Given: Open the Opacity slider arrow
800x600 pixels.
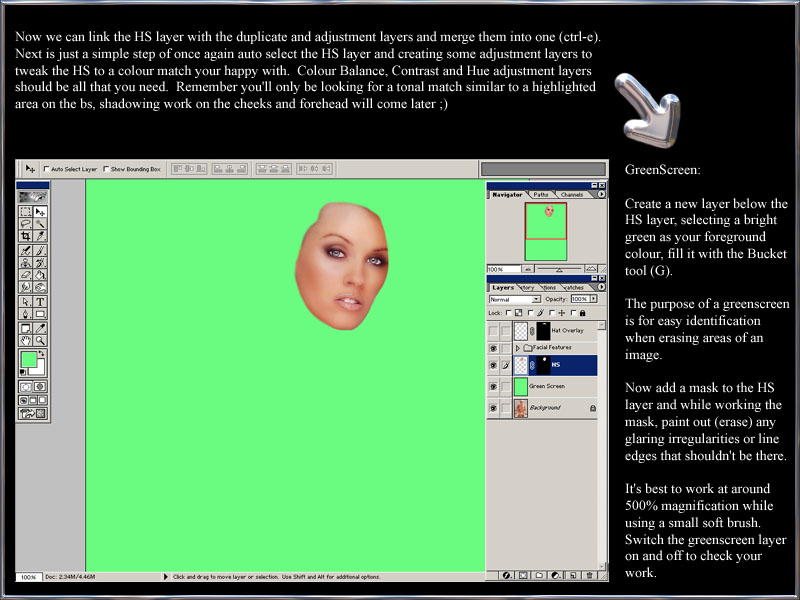Looking at the screenshot, I should pyautogui.click(x=594, y=299).
